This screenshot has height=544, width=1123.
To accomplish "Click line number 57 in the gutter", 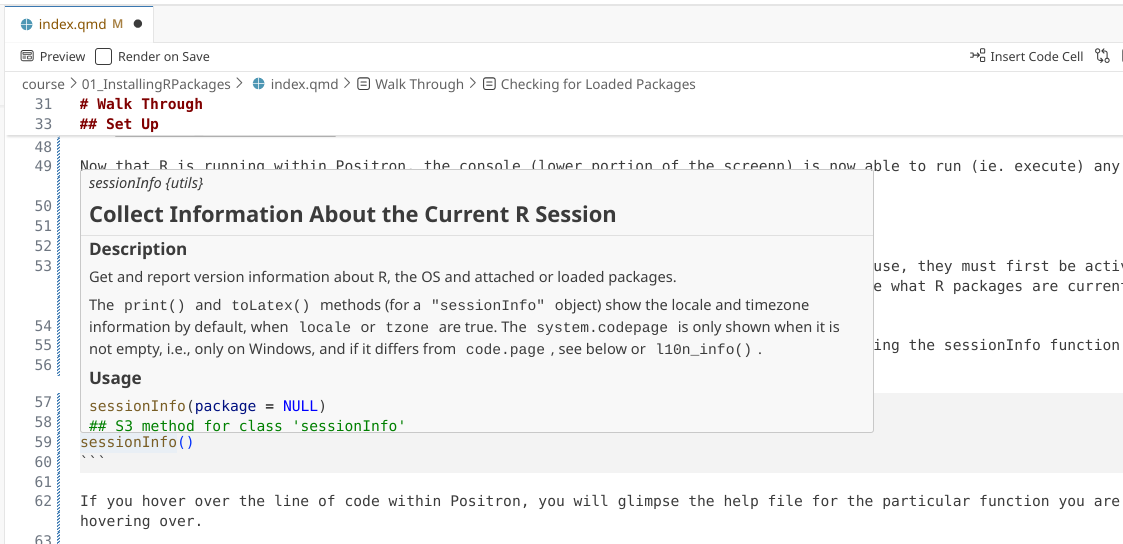I will (42, 402).
